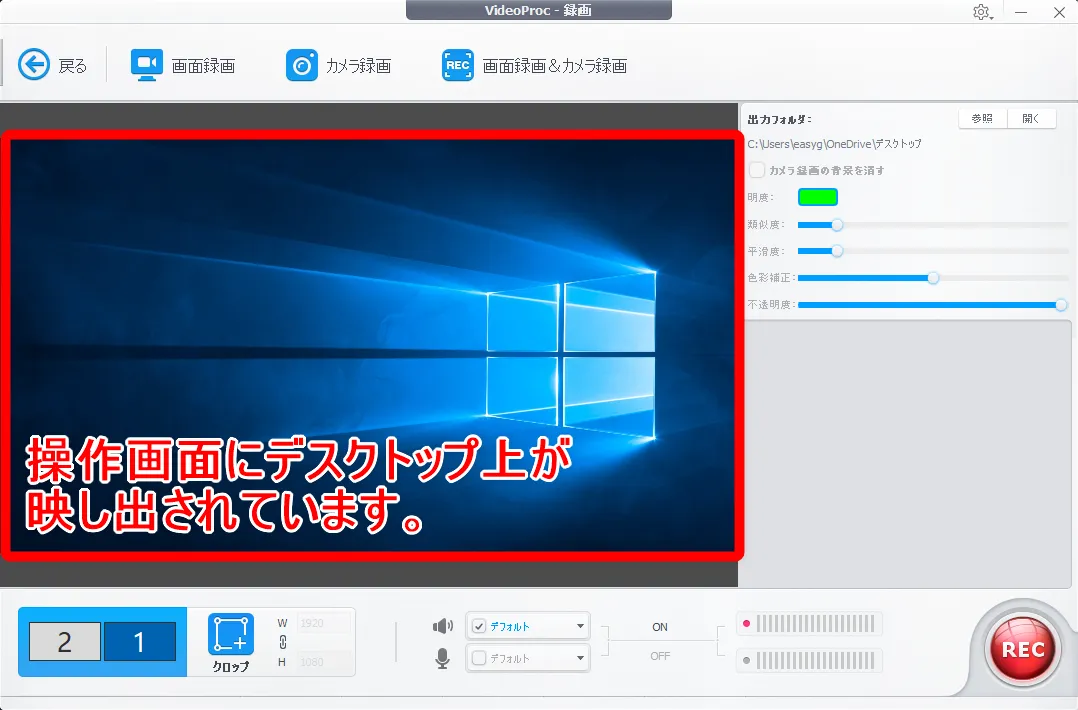Click the W width field

coord(324,623)
